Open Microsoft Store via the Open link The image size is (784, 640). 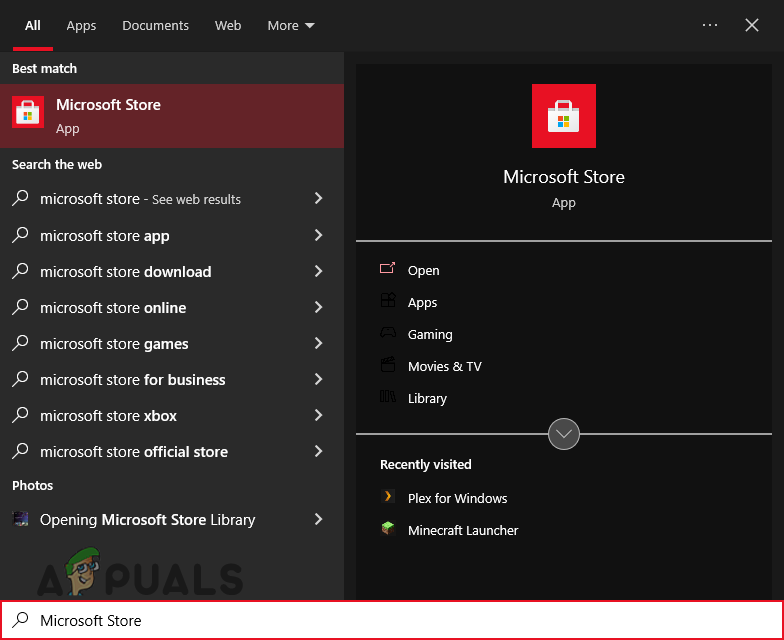(x=423, y=270)
